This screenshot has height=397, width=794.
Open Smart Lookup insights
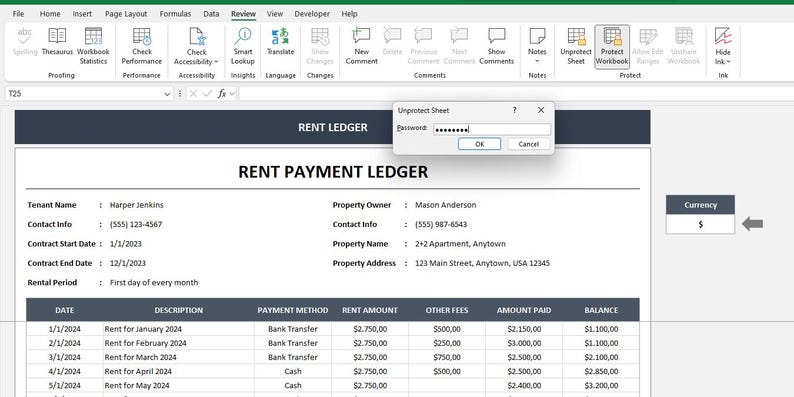tap(243, 47)
